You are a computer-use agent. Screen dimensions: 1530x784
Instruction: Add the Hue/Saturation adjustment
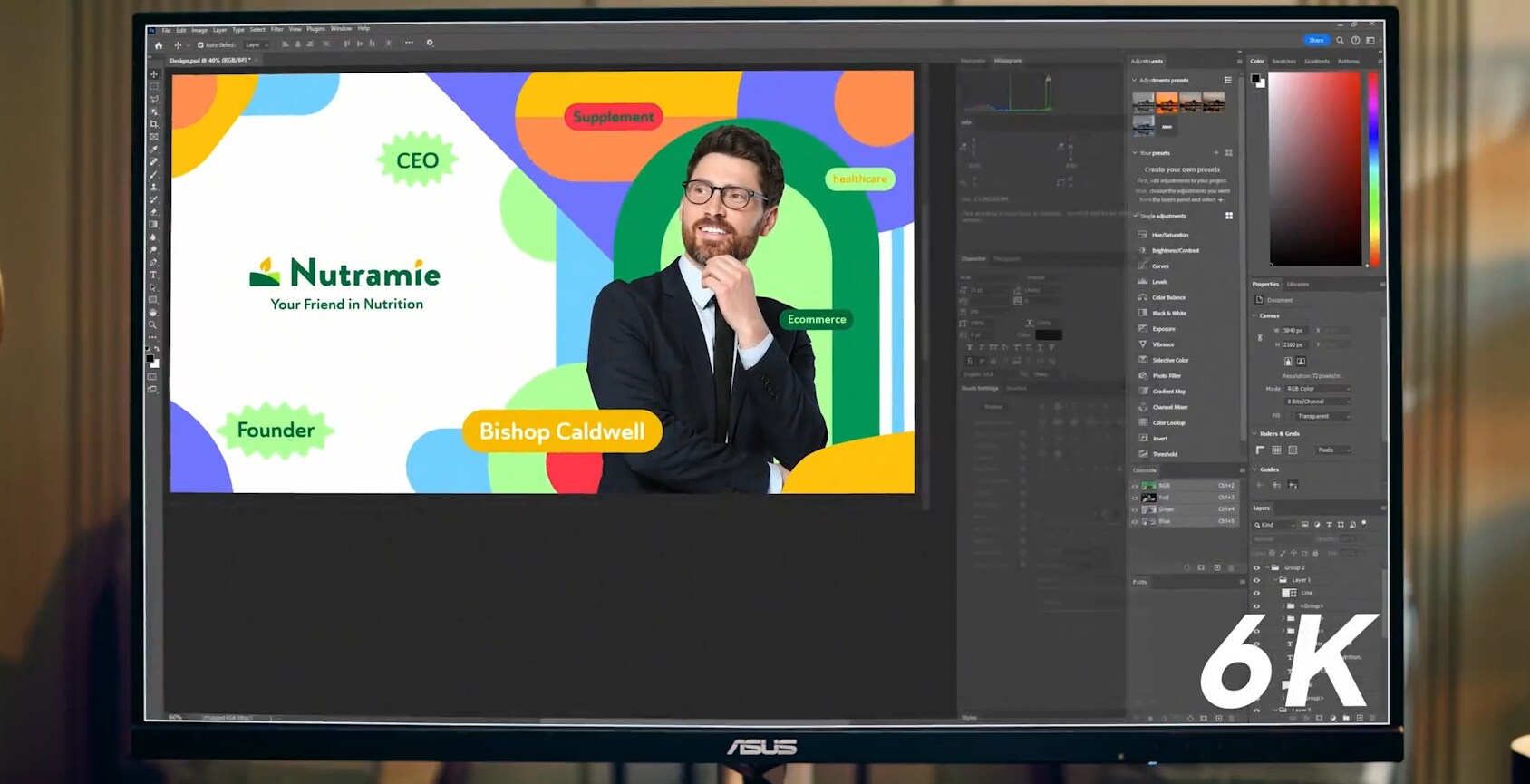1169,235
